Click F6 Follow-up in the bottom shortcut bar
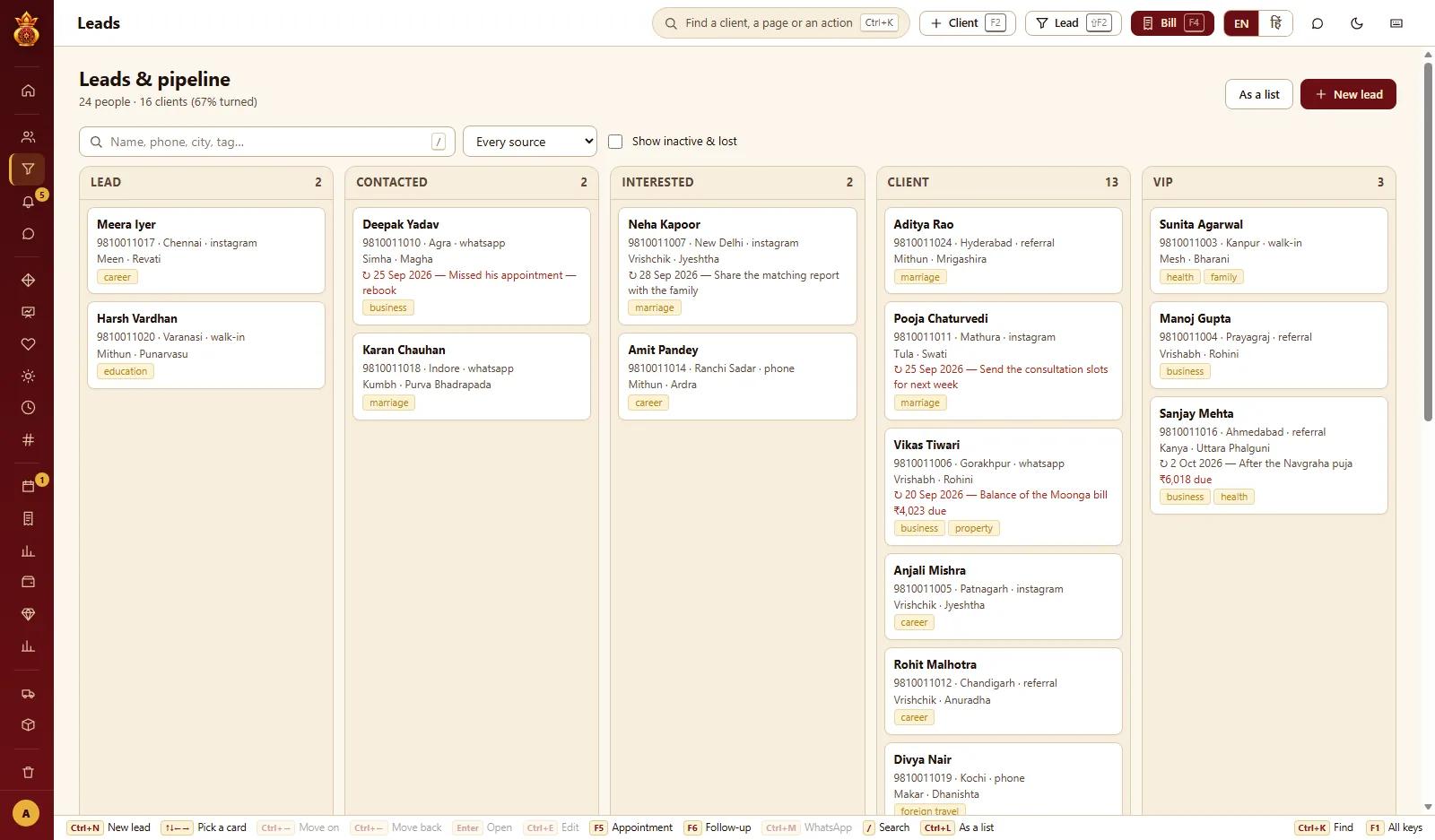 [x=717, y=827]
